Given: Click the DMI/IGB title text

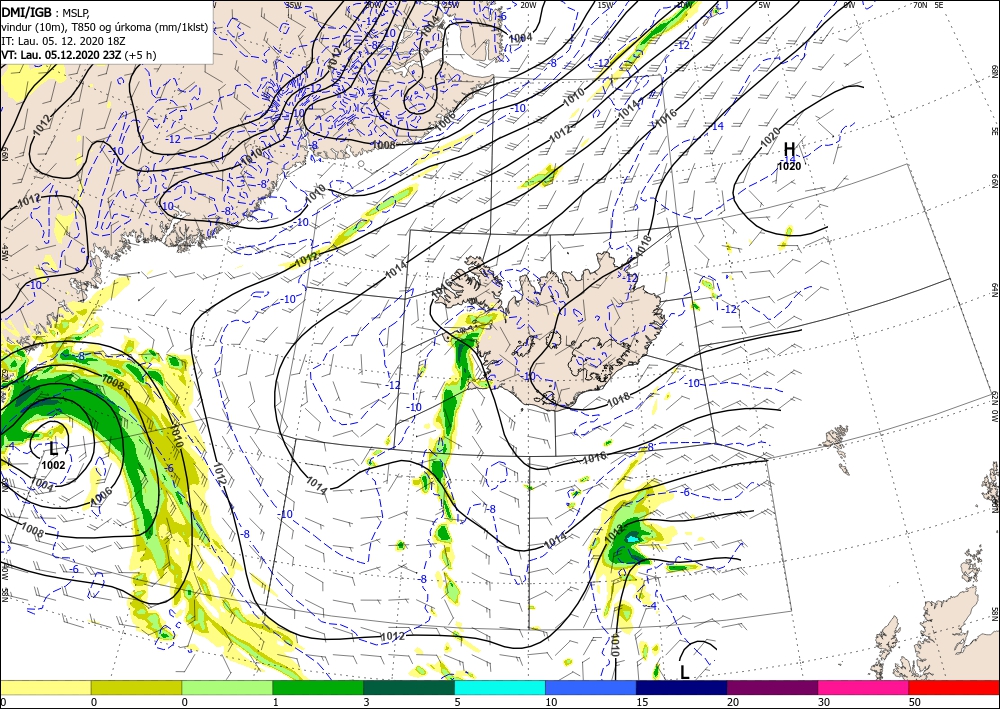Looking at the screenshot, I should 26,11.
